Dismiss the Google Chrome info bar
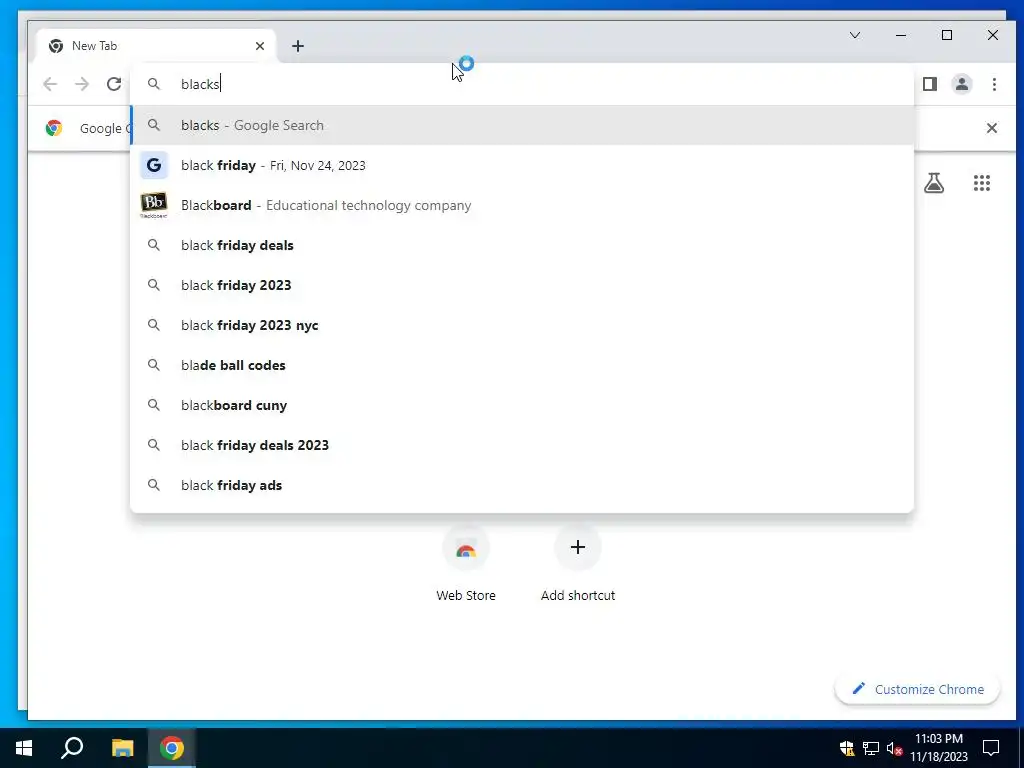This screenshot has width=1024, height=768. point(991,128)
